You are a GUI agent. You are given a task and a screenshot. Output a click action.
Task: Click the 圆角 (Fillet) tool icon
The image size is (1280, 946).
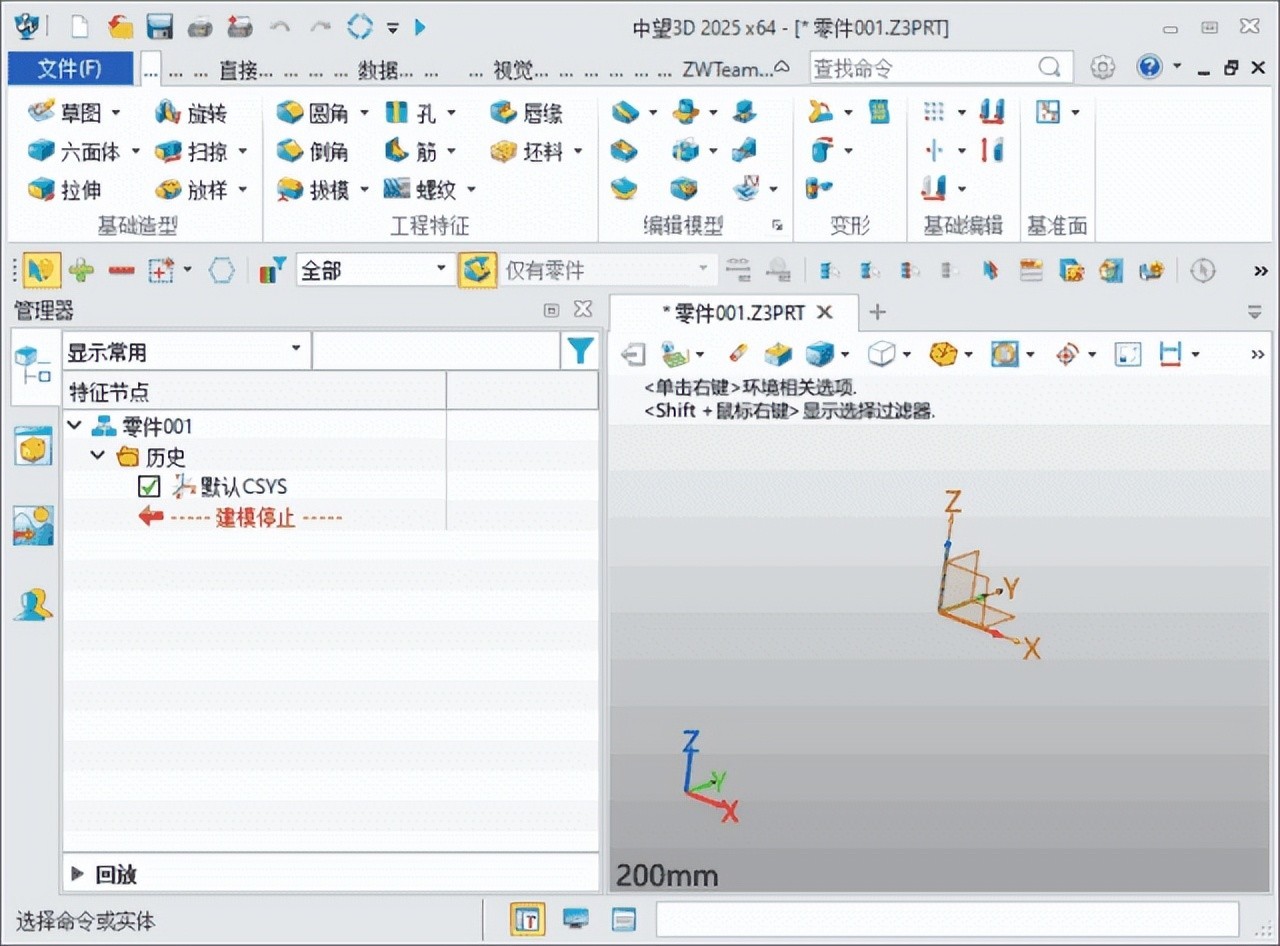coord(290,112)
